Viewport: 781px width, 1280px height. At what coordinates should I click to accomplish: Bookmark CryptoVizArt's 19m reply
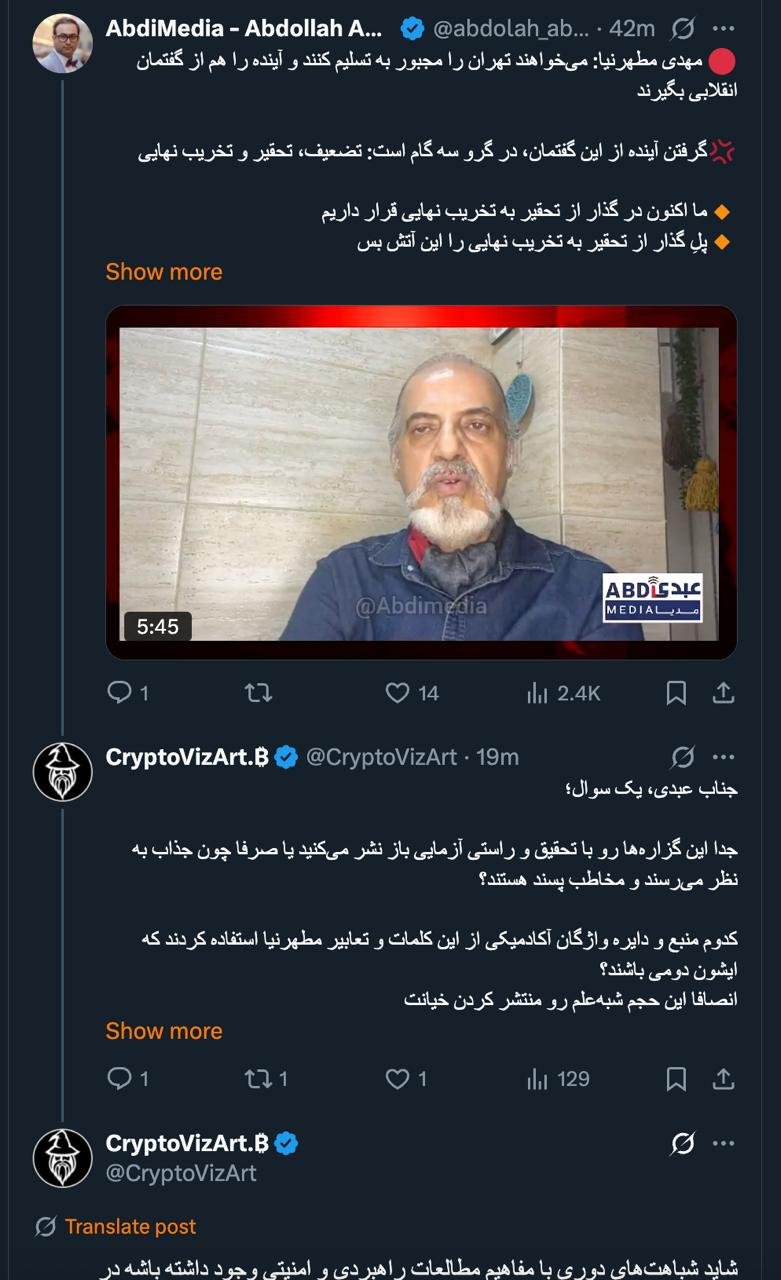(x=676, y=1079)
